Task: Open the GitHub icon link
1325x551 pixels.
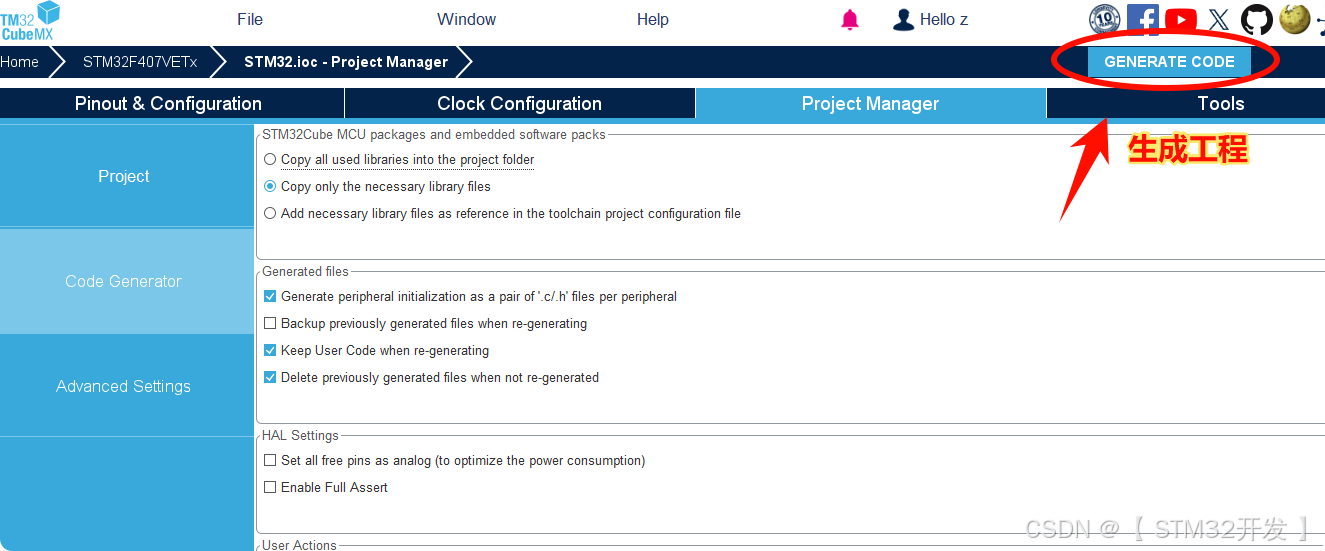Action: [1257, 19]
